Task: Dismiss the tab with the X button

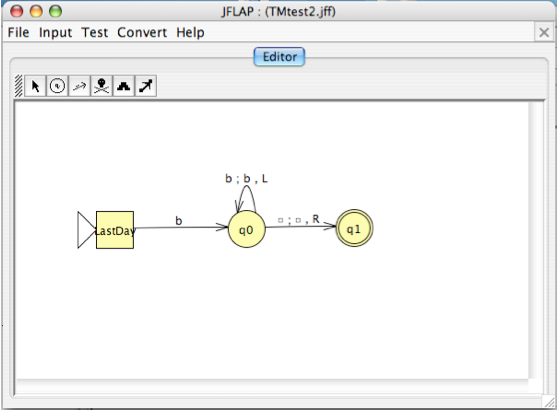Action: [x=544, y=32]
